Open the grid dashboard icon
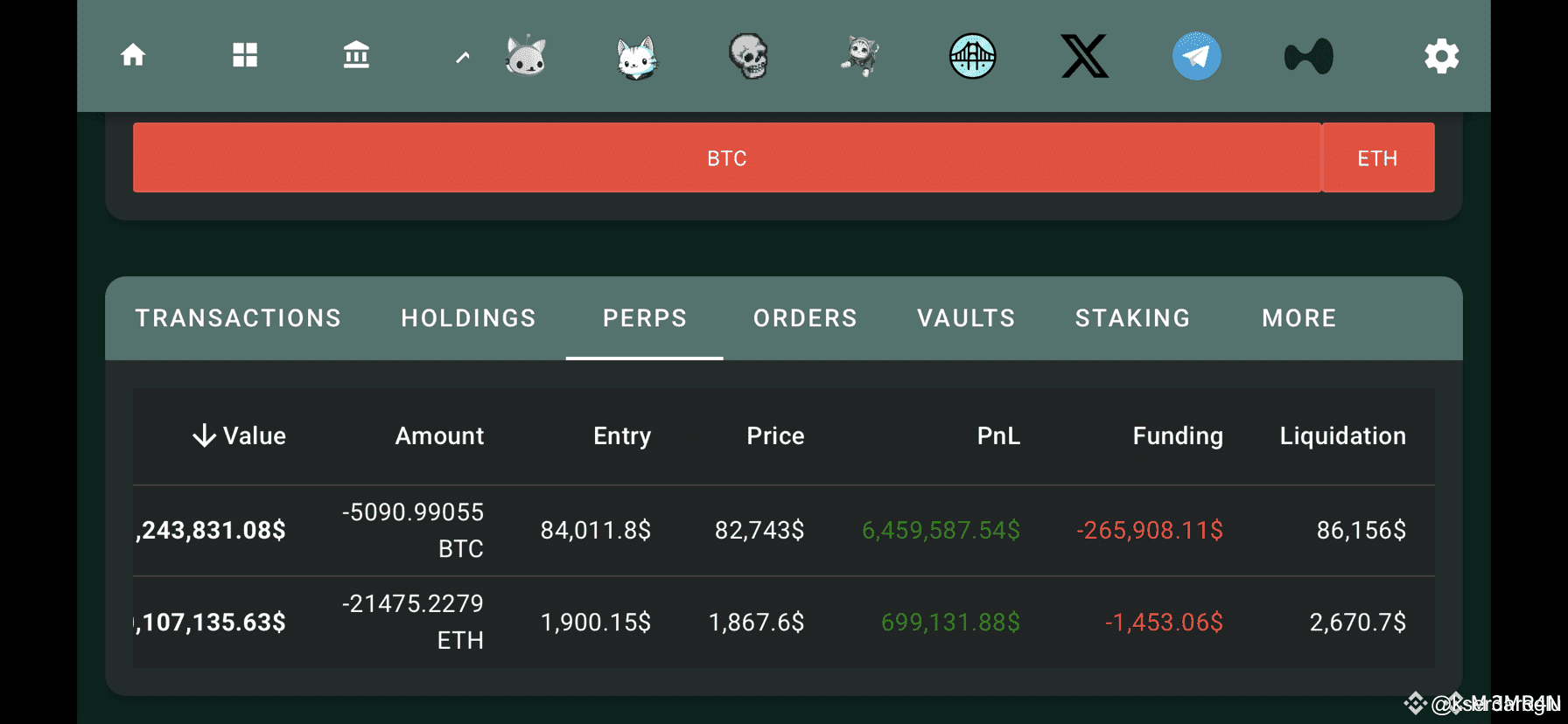Viewport: 1568px width, 724px height. coord(245,56)
